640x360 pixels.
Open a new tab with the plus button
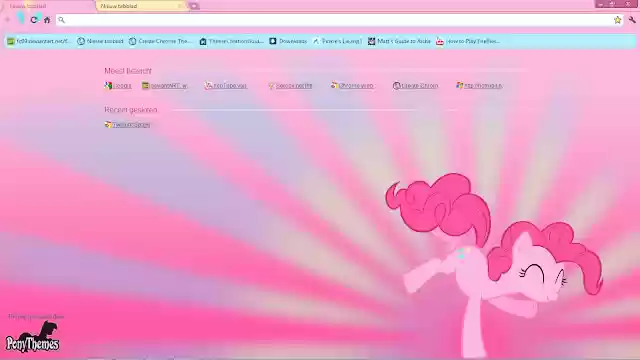194,6
